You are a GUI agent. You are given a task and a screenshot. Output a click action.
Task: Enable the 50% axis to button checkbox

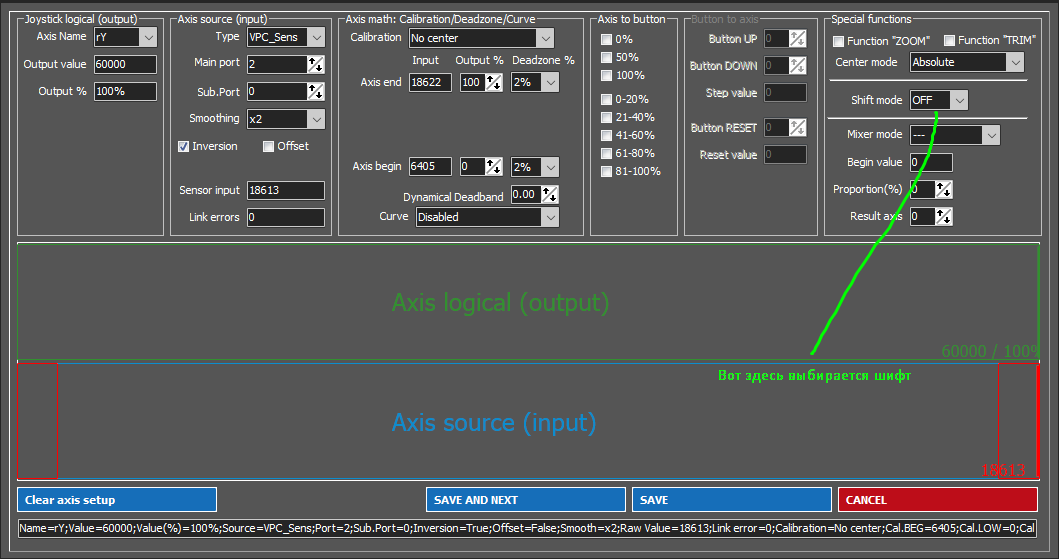(606, 57)
